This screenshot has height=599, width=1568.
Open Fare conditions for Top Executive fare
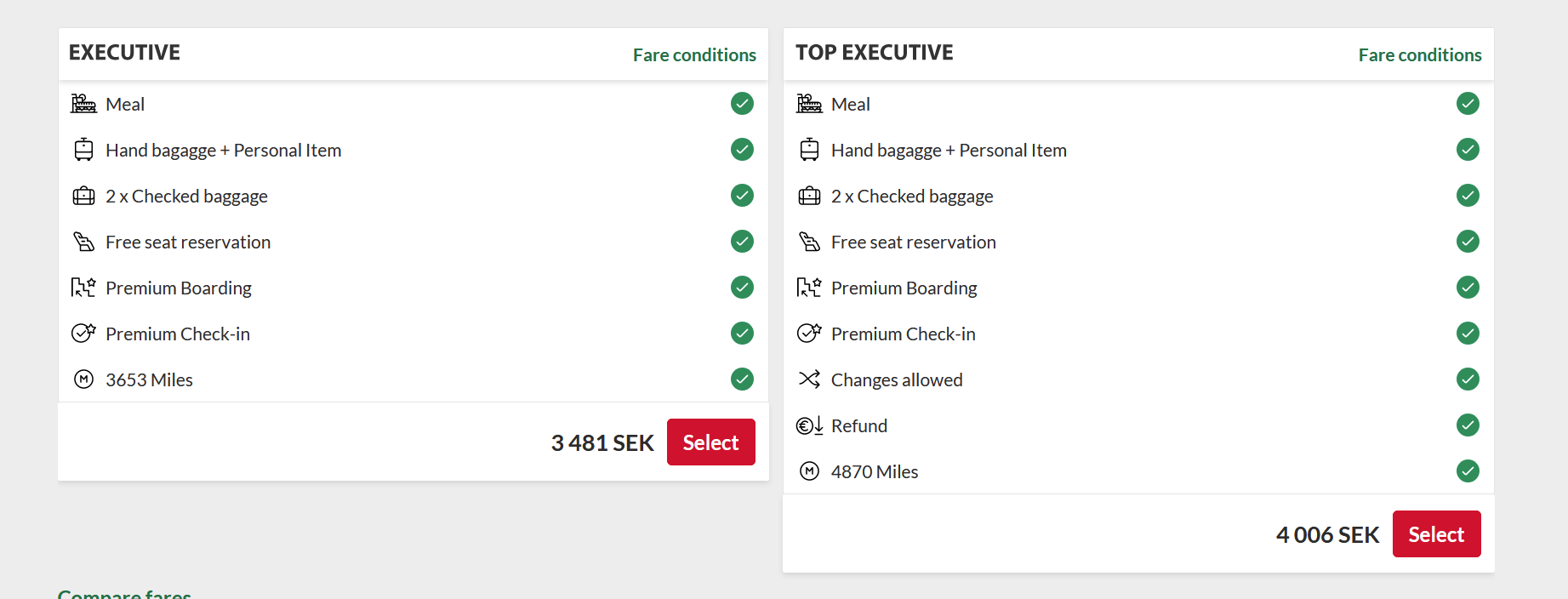pyautogui.click(x=1419, y=55)
